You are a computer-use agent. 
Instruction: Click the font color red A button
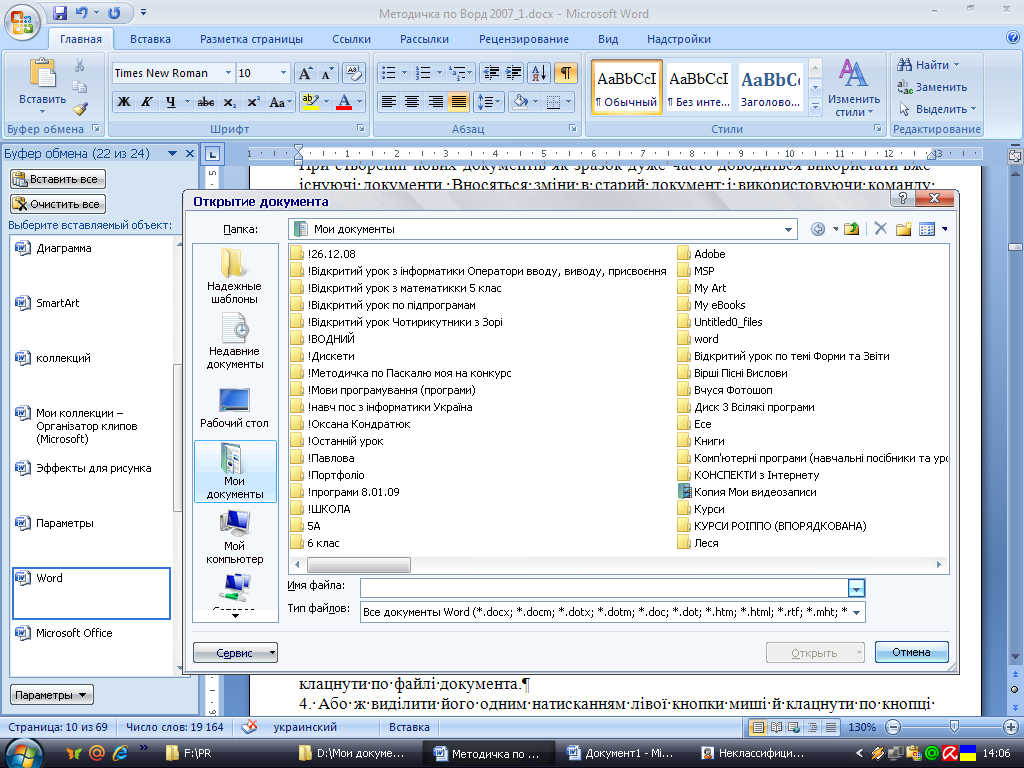[344, 102]
